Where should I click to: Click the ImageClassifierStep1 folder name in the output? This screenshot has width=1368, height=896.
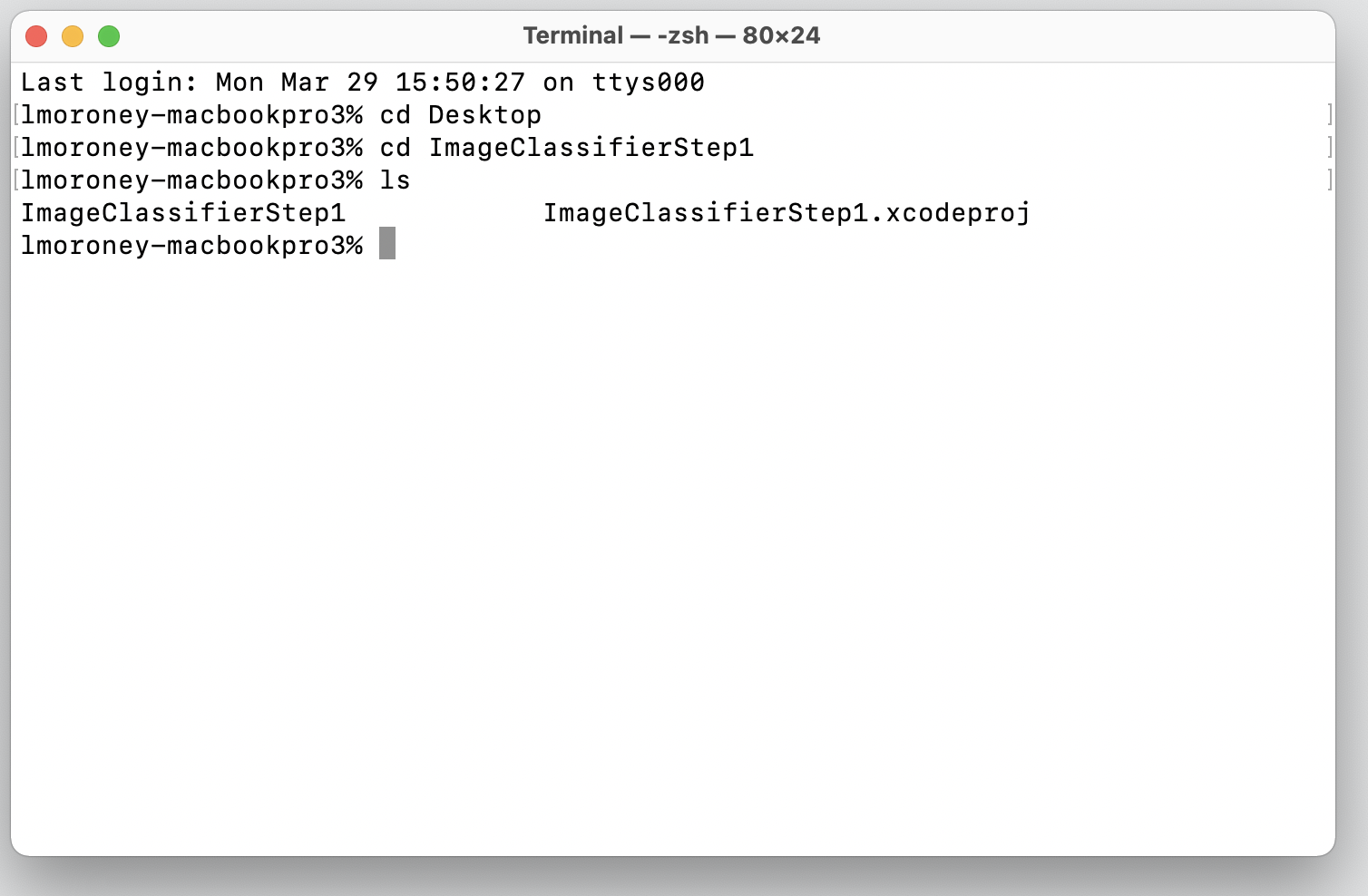point(183,213)
